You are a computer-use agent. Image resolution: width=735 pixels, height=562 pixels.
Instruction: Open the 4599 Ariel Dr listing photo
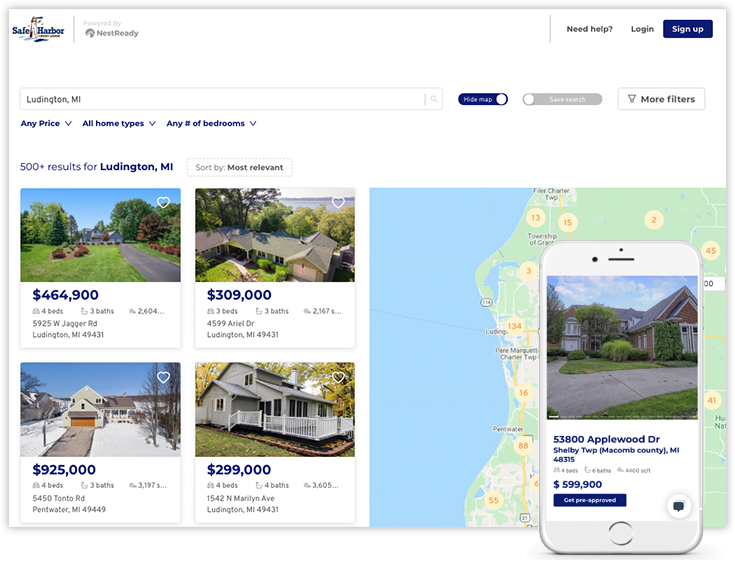[275, 235]
